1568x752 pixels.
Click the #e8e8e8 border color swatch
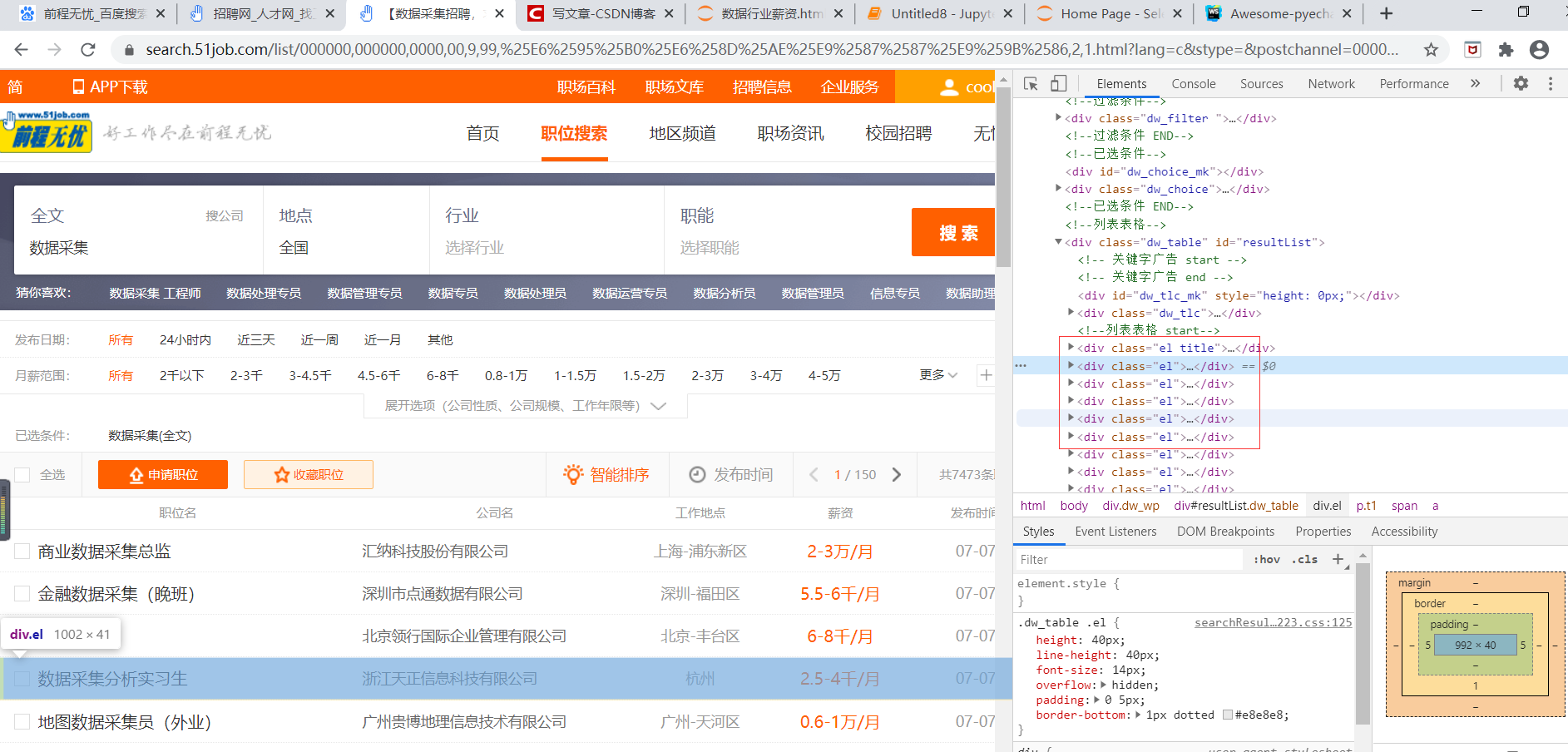(1227, 715)
